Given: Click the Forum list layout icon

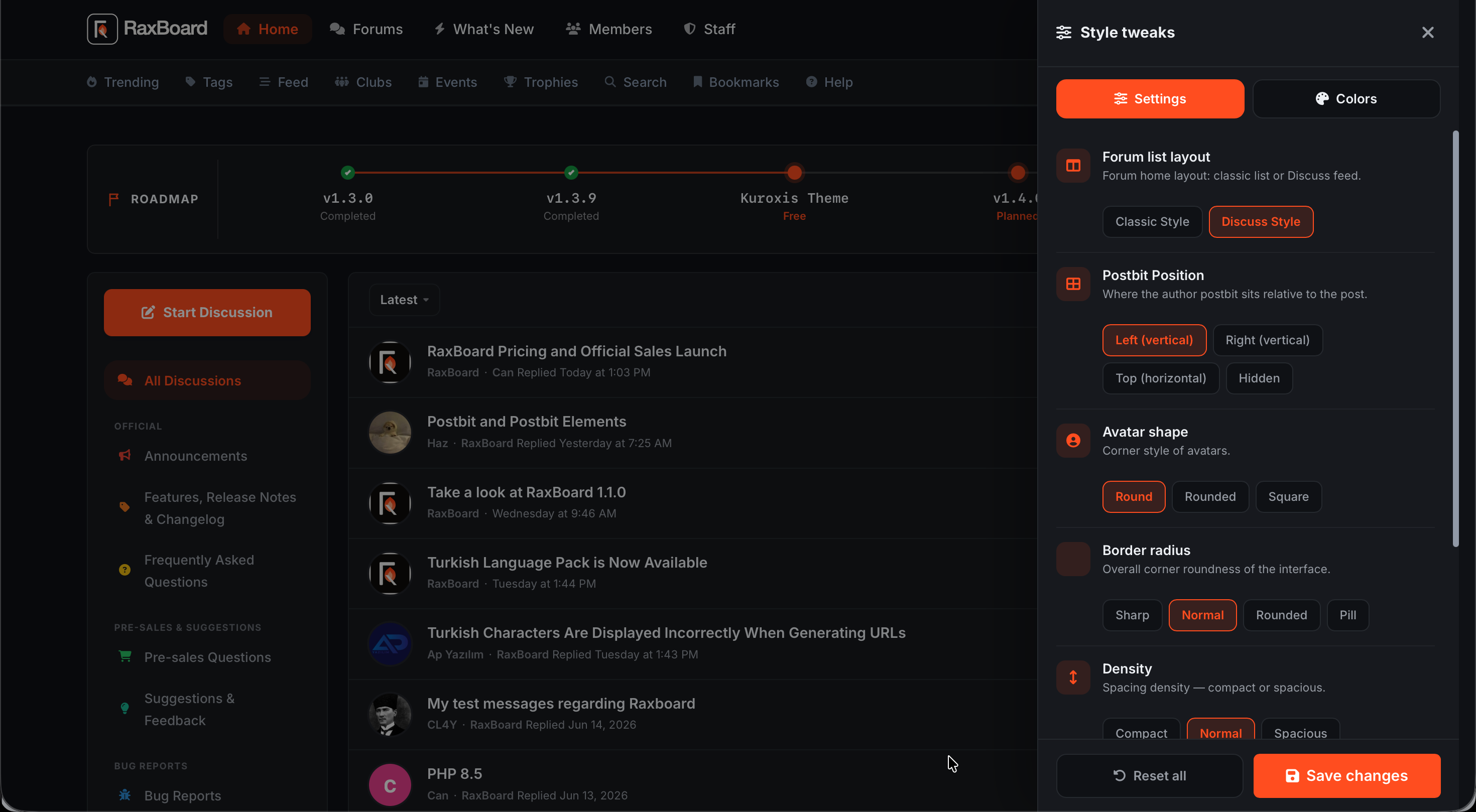Looking at the screenshot, I should (1073, 166).
